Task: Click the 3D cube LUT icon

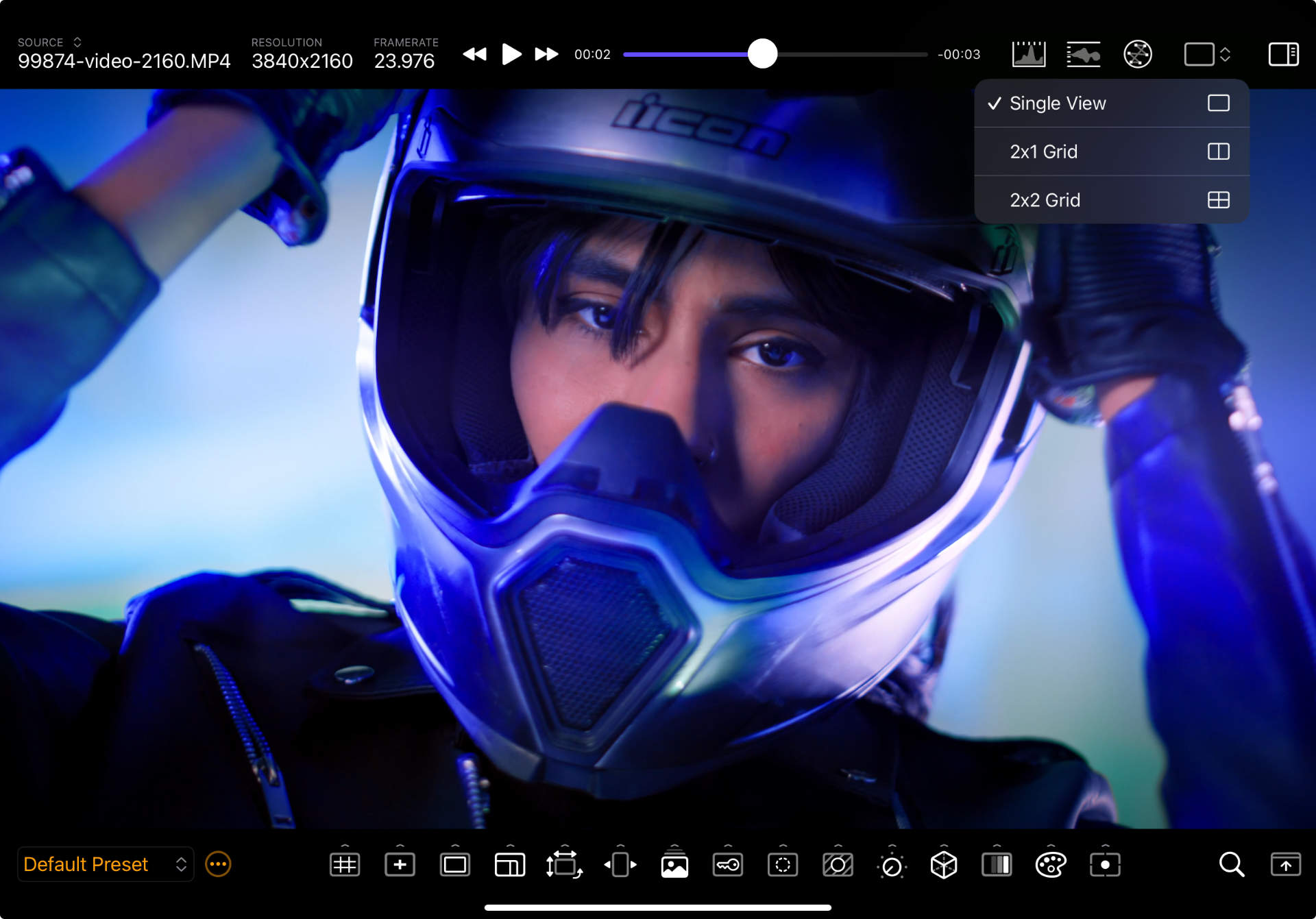Action: pyautogui.click(x=944, y=865)
